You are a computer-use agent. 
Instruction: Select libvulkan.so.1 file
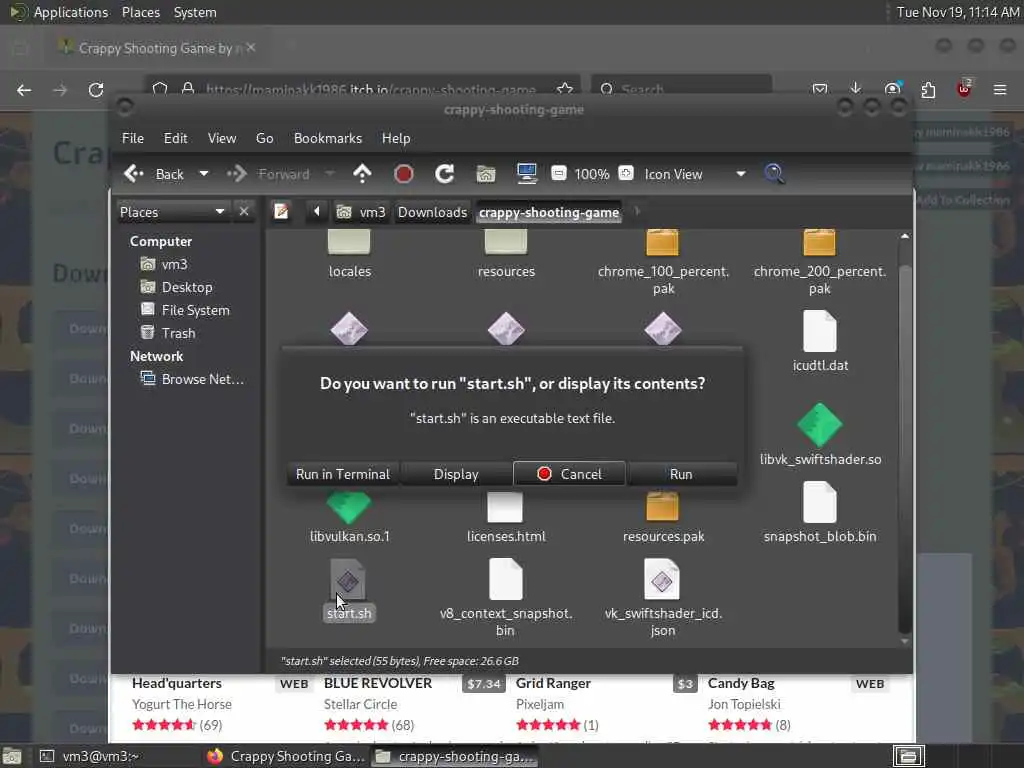(349, 520)
